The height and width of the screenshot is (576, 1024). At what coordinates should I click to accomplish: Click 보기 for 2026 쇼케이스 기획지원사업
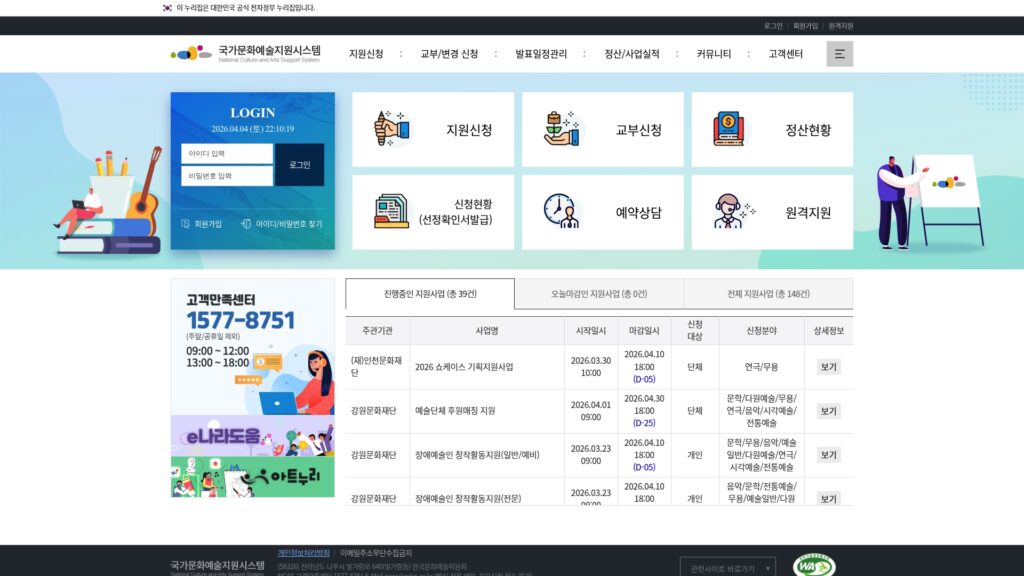tap(828, 368)
